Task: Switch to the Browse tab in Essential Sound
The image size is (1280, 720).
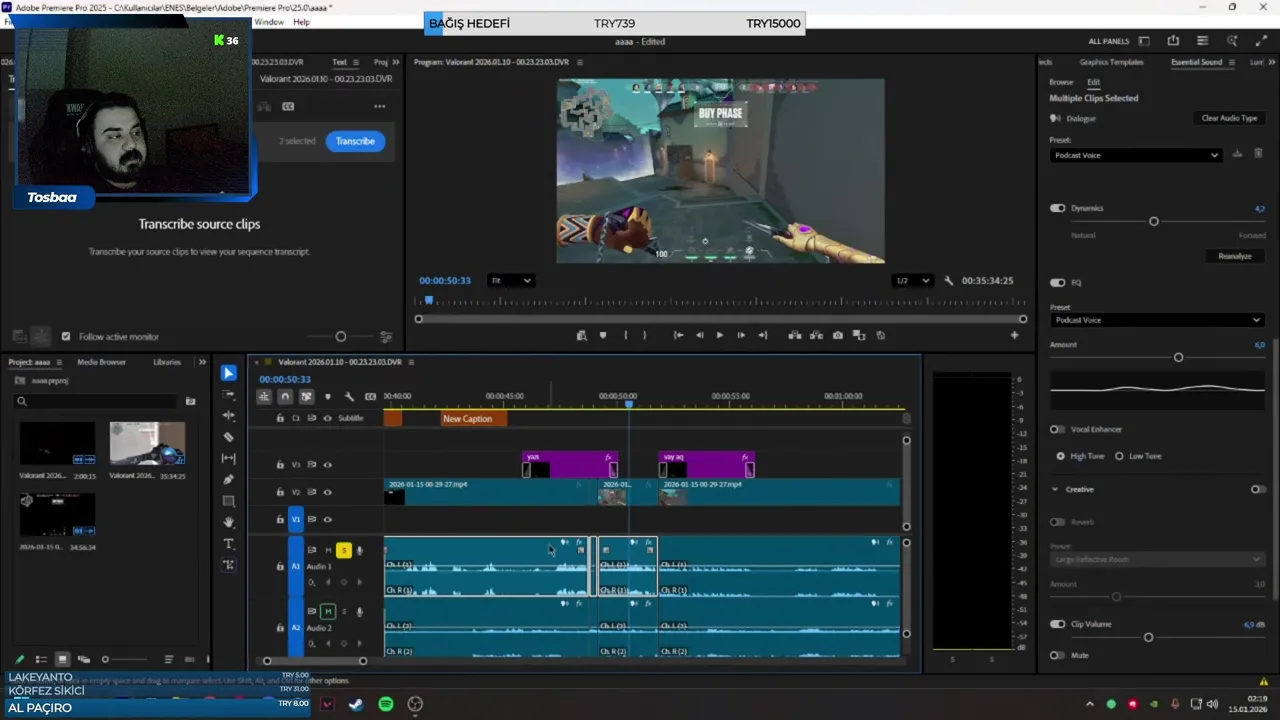Action: point(1061,82)
